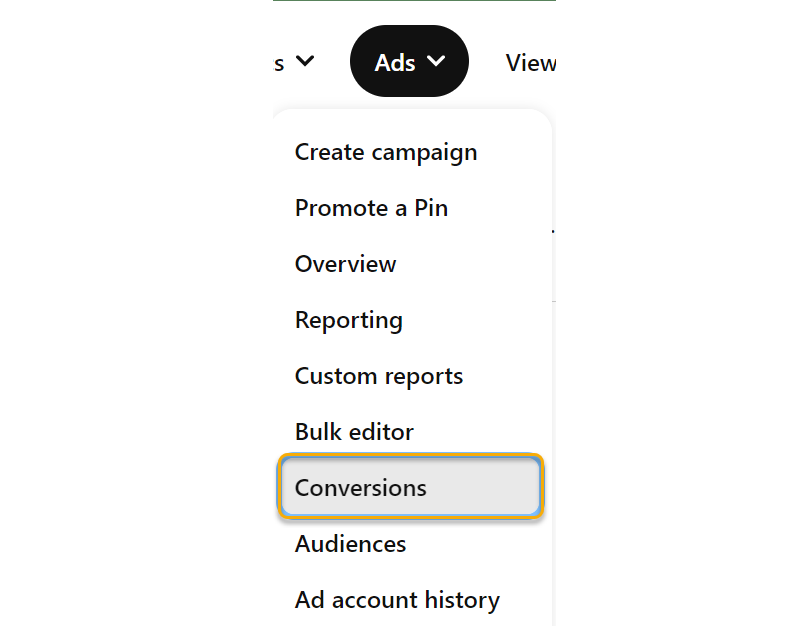Screen dimensions: 807x626
Task: Go to the ads Overview page
Action: pos(345,264)
